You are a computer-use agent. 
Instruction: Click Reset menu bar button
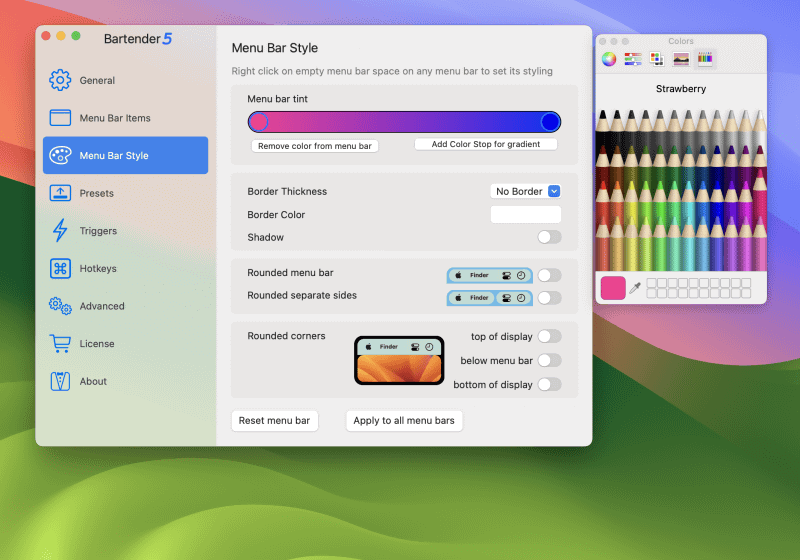click(x=274, y=421)
